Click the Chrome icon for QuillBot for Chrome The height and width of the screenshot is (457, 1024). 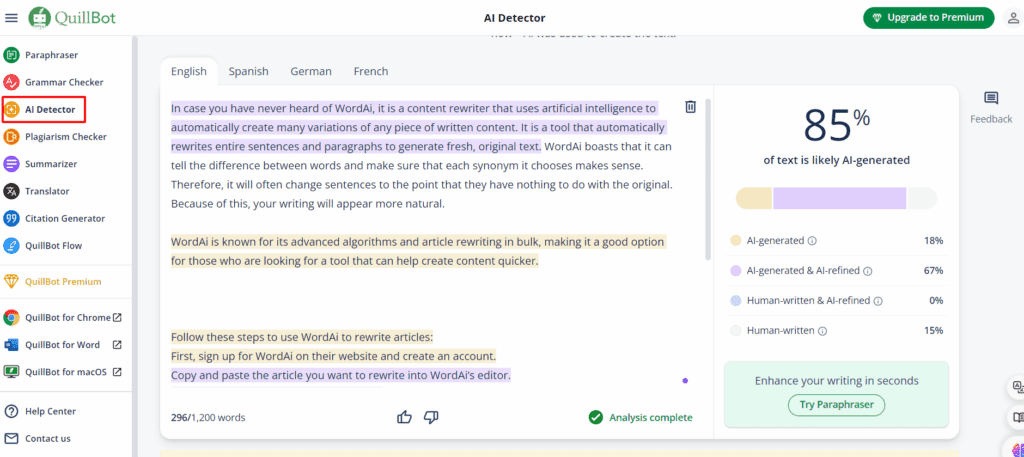[12, 318]
